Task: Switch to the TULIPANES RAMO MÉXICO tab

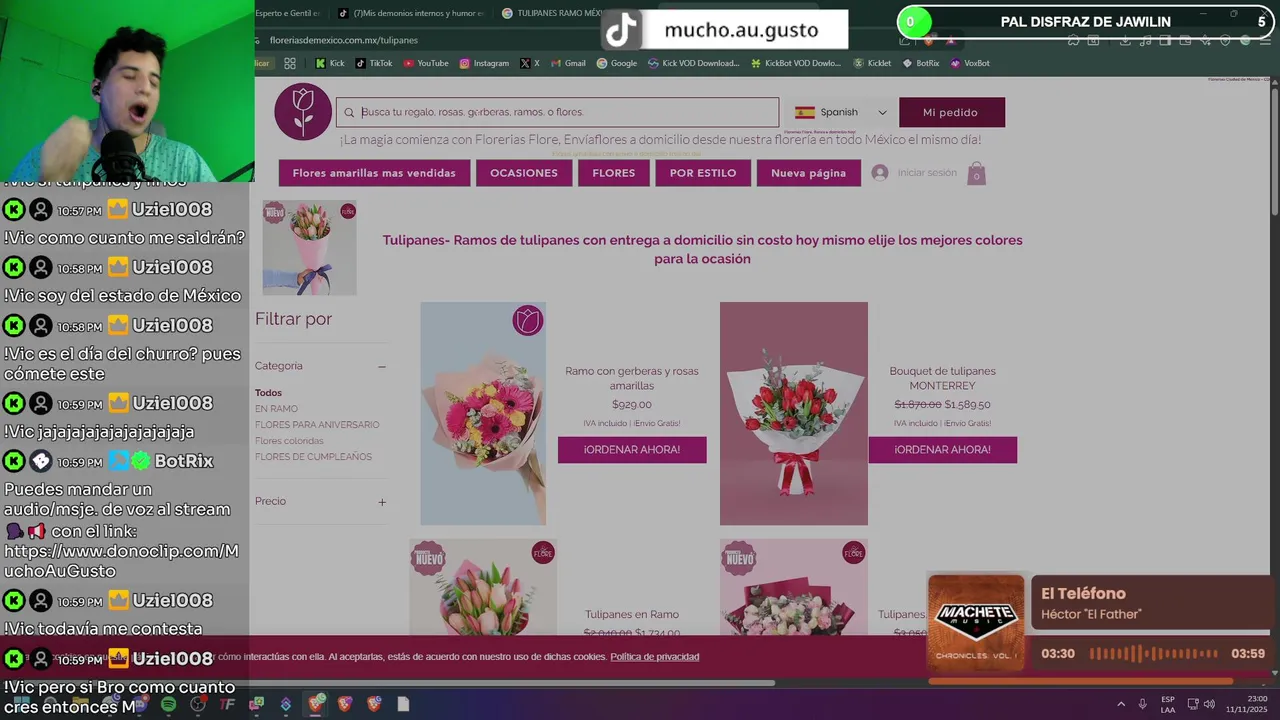Action: point(552,13)
